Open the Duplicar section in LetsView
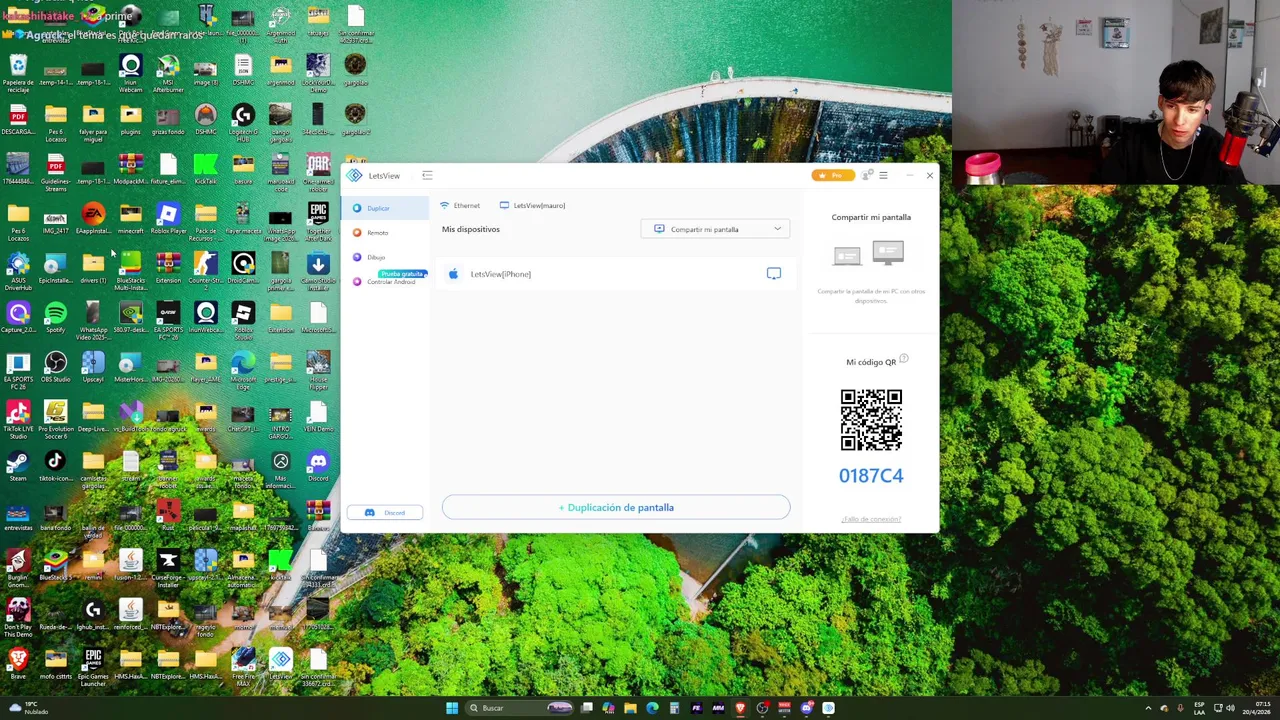1280x720 pixels. (385, 208)
